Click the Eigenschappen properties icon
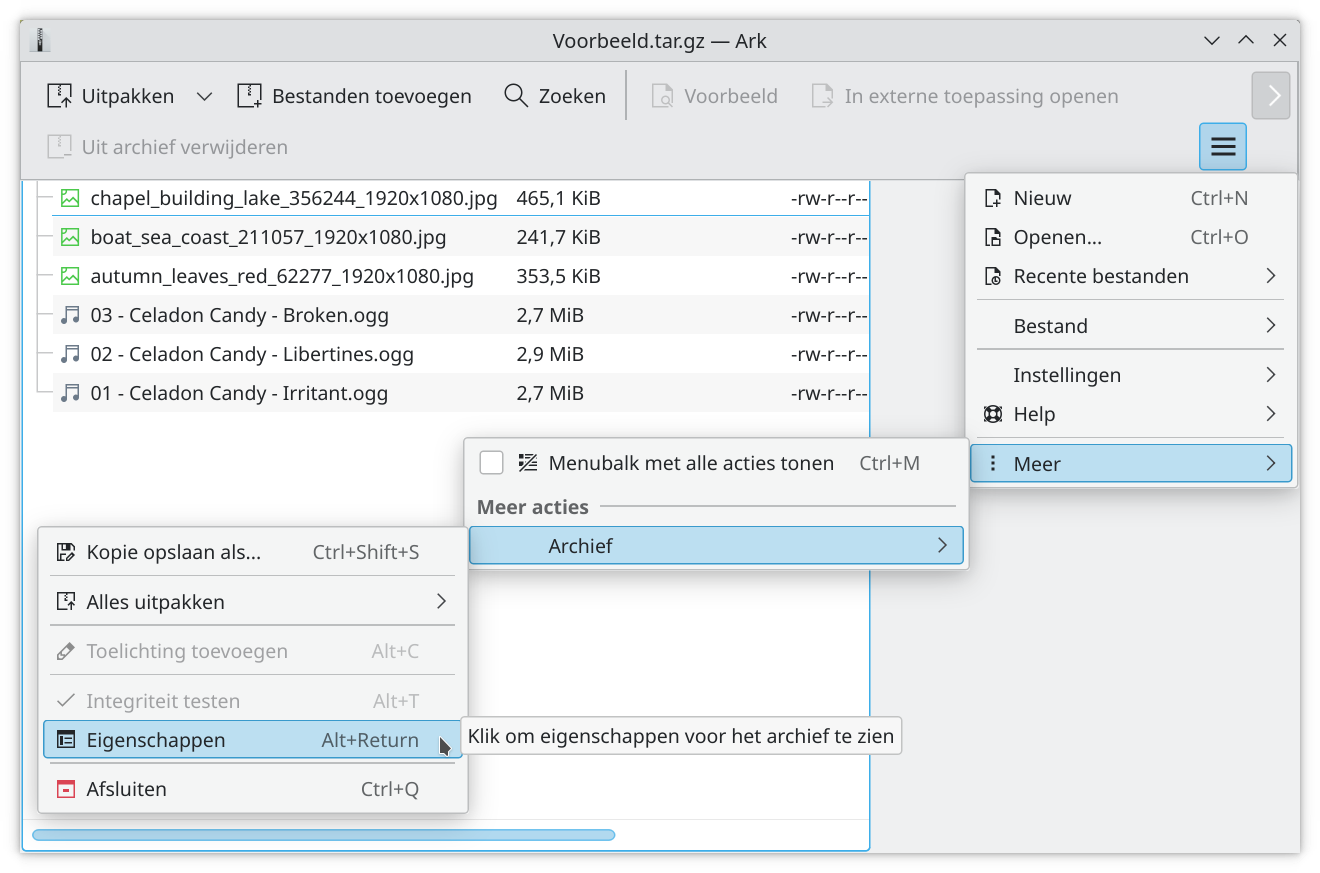This screenshot has height=873, width=1320. tap(66, 740)
